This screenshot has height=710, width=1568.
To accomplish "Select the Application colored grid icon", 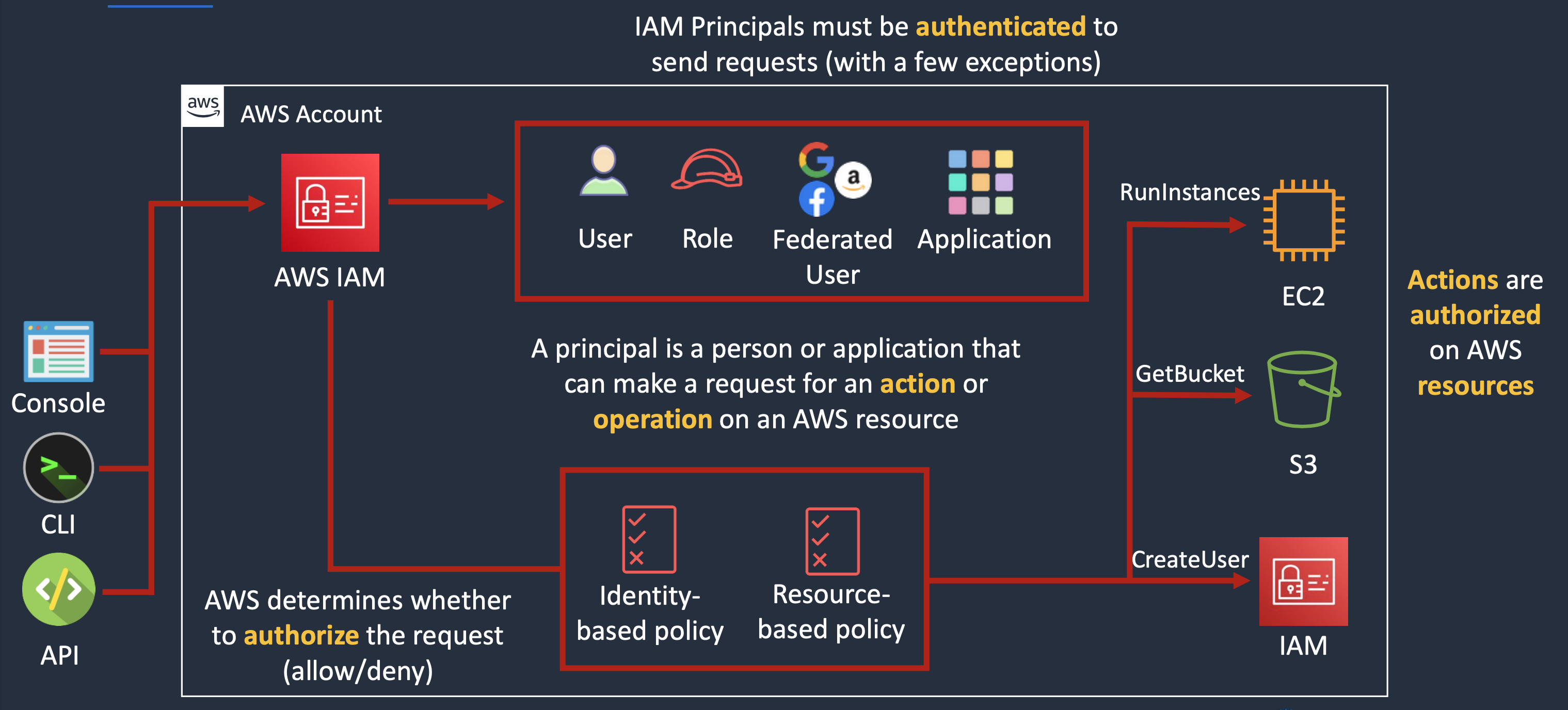I will 980,183.
